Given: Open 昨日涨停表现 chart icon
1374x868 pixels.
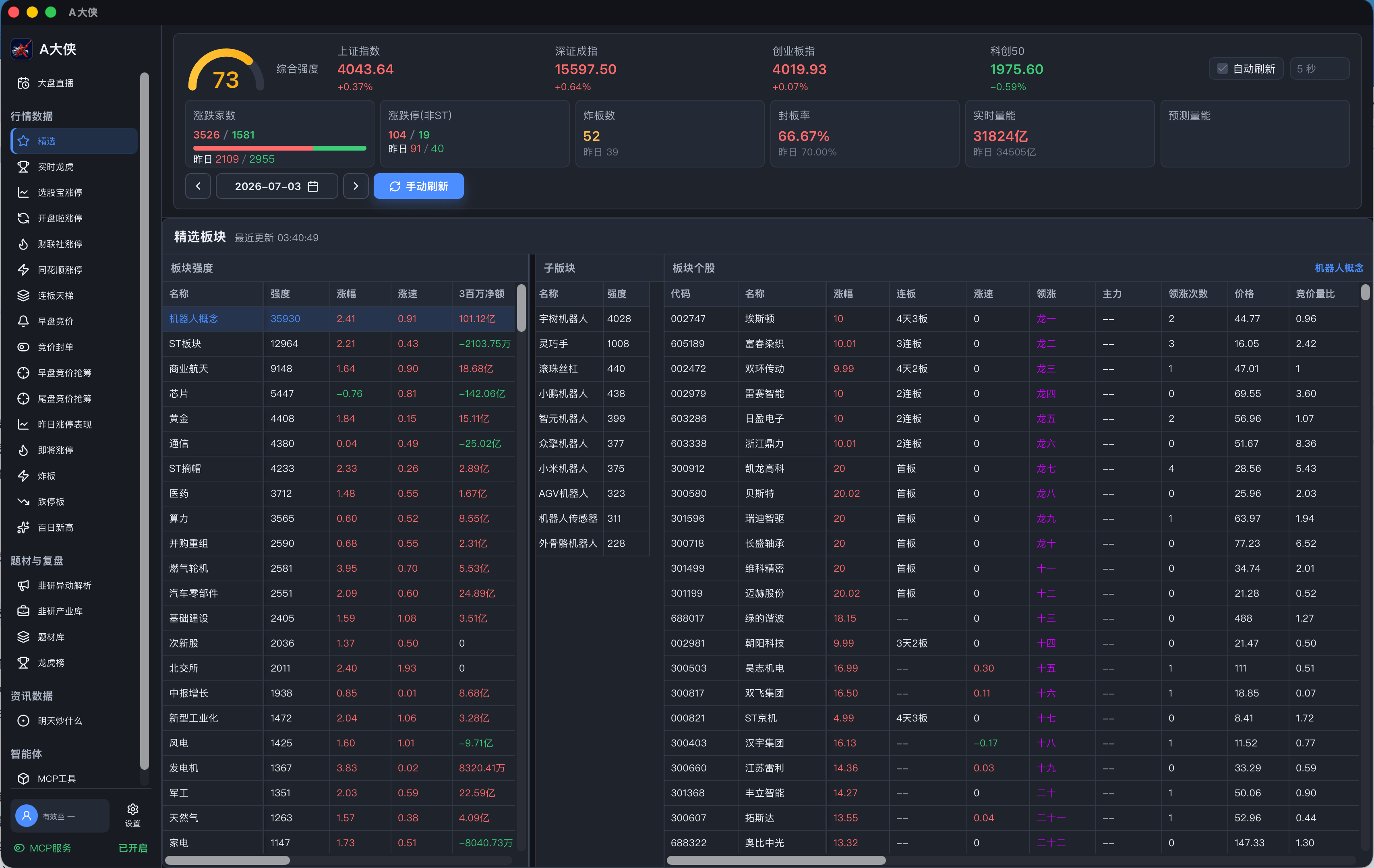Looking at the screenshot, I should pos(23,424).
